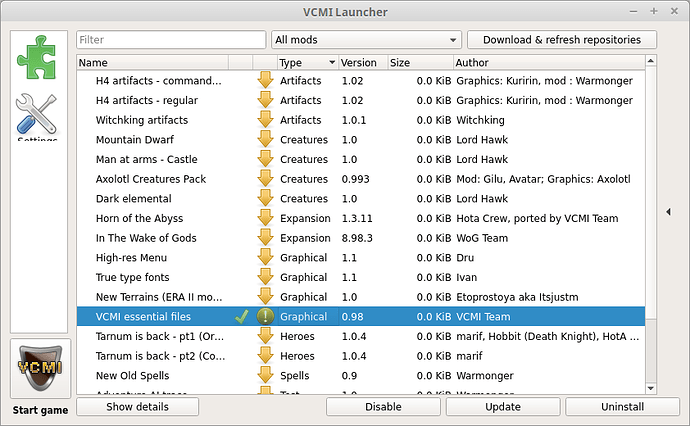Screen dimensions: 690x426
Task: Click the Uninstall button
Action: click(622, 407)
